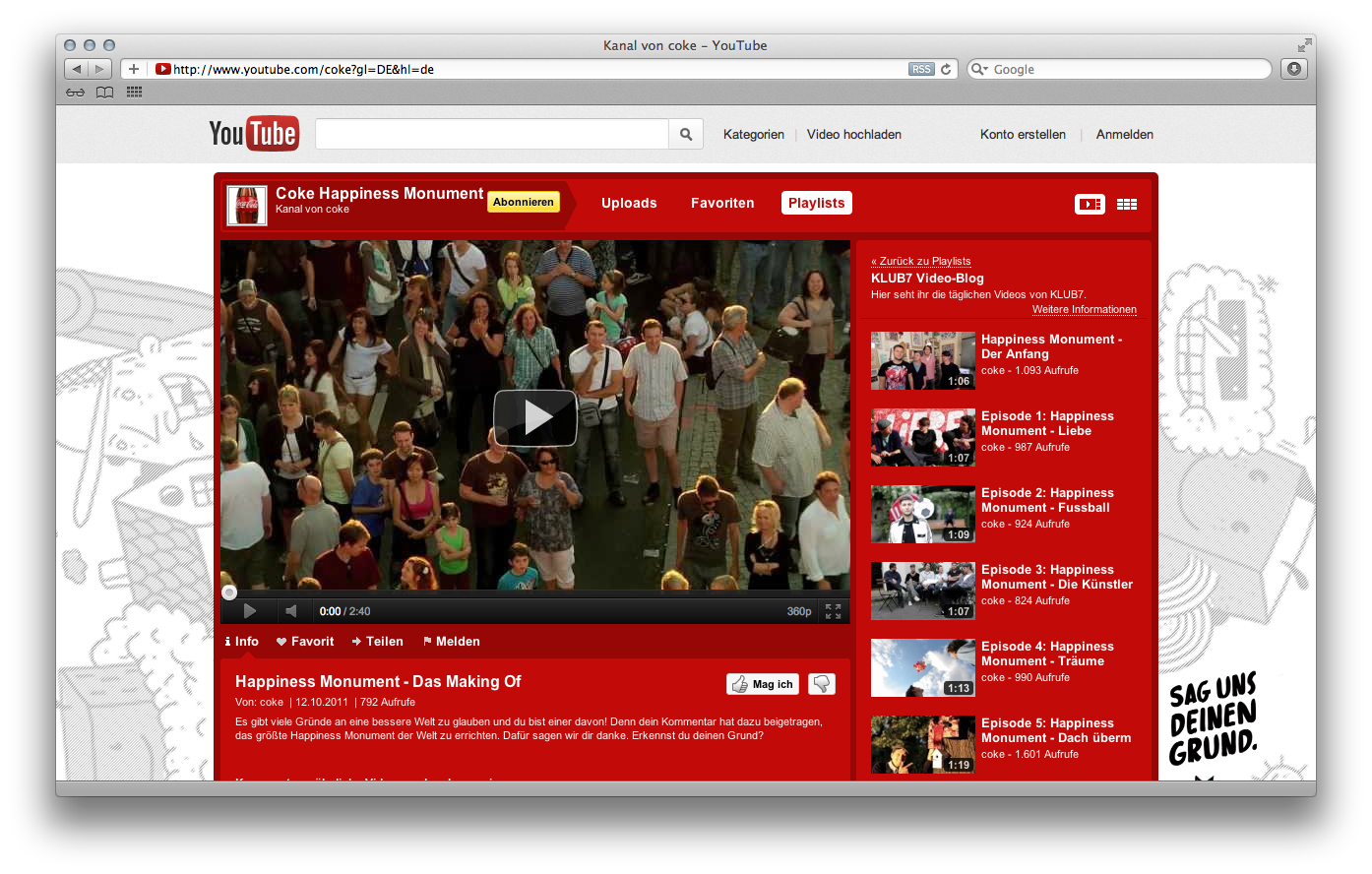The height and width of the screenshot is (874, 1372).
Task: Click the YouTube search text field
Action: tap(492, 135)
